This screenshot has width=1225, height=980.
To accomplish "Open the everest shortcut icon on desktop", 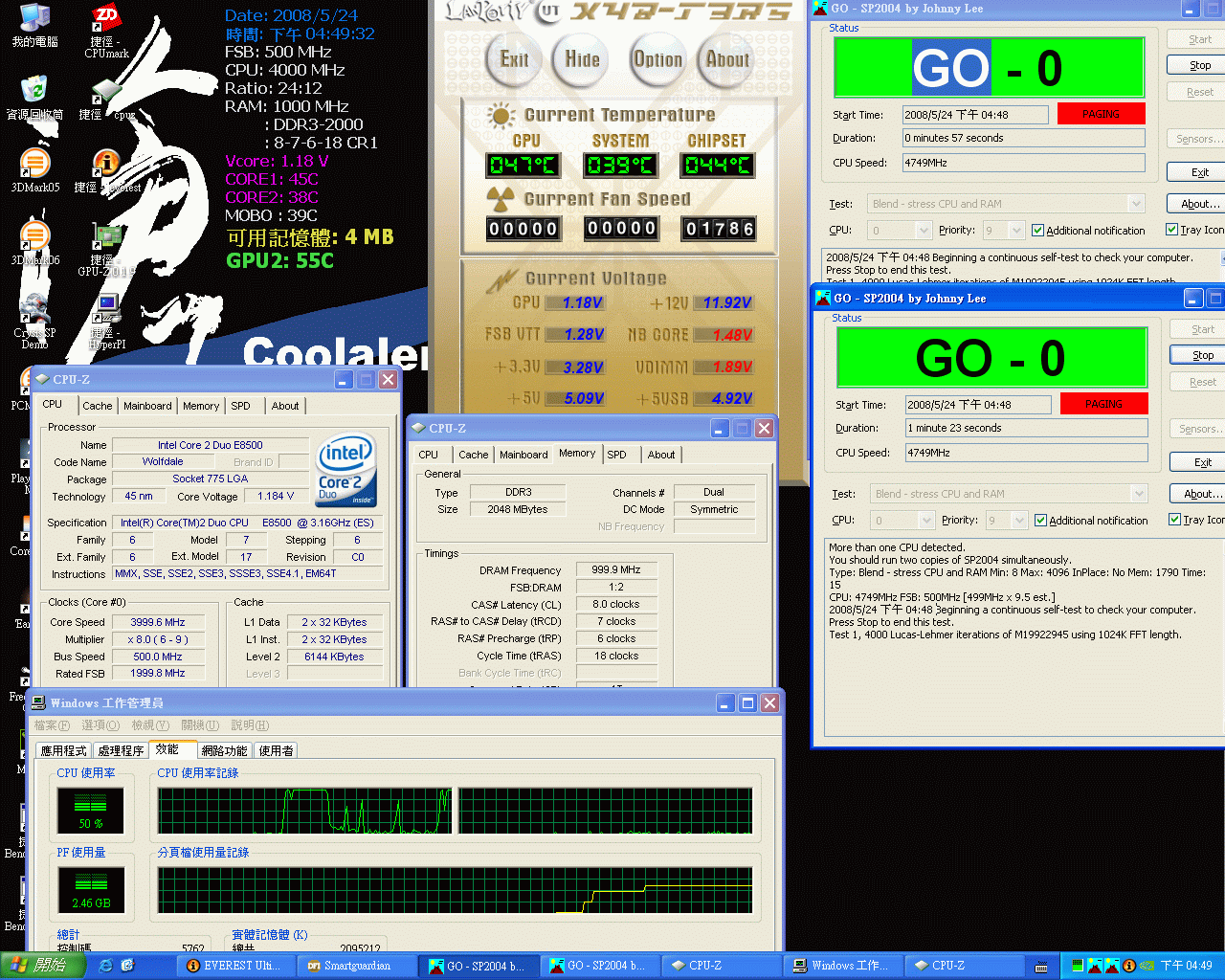I will coord(106,171).
